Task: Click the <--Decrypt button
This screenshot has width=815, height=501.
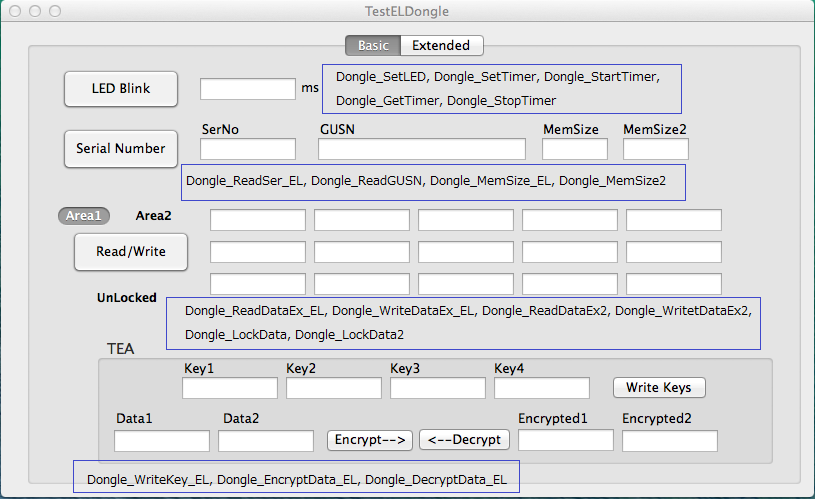Action: [464, 440]
